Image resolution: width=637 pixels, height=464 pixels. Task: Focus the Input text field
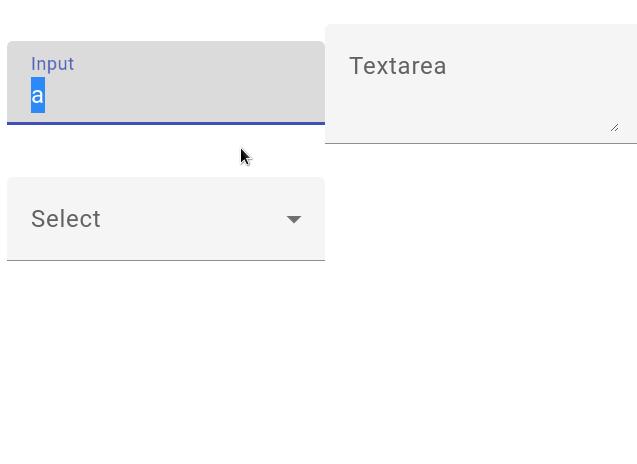[x=166, y=96]
